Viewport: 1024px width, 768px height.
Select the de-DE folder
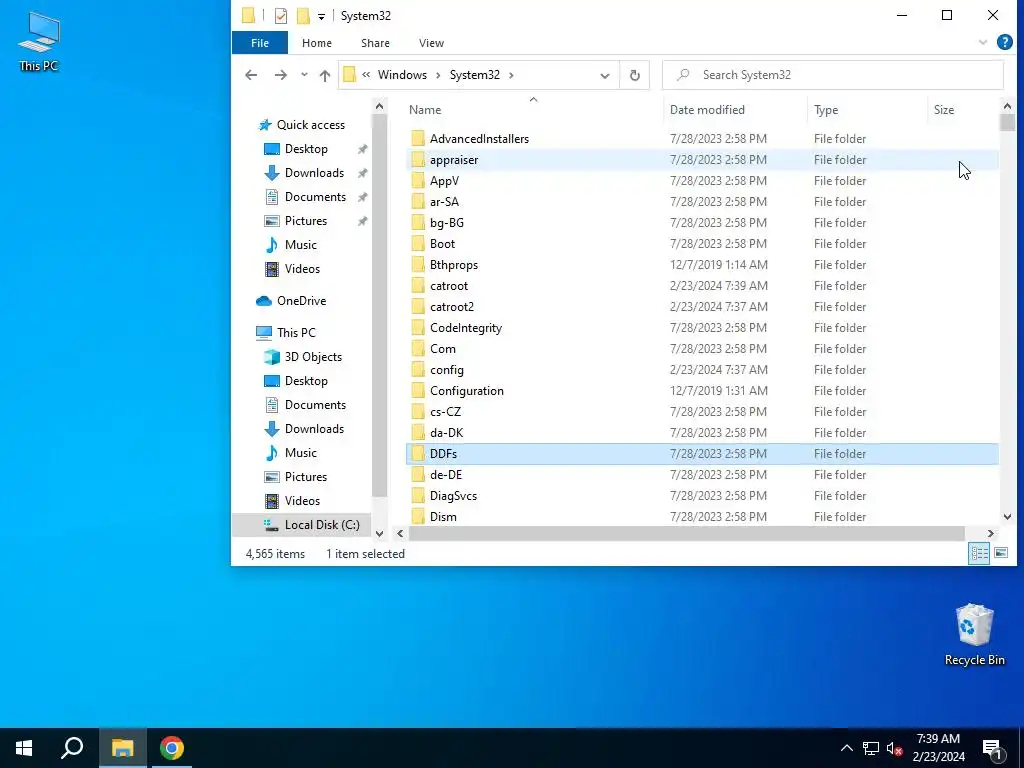pyautogui.click(x=445, y=475)
